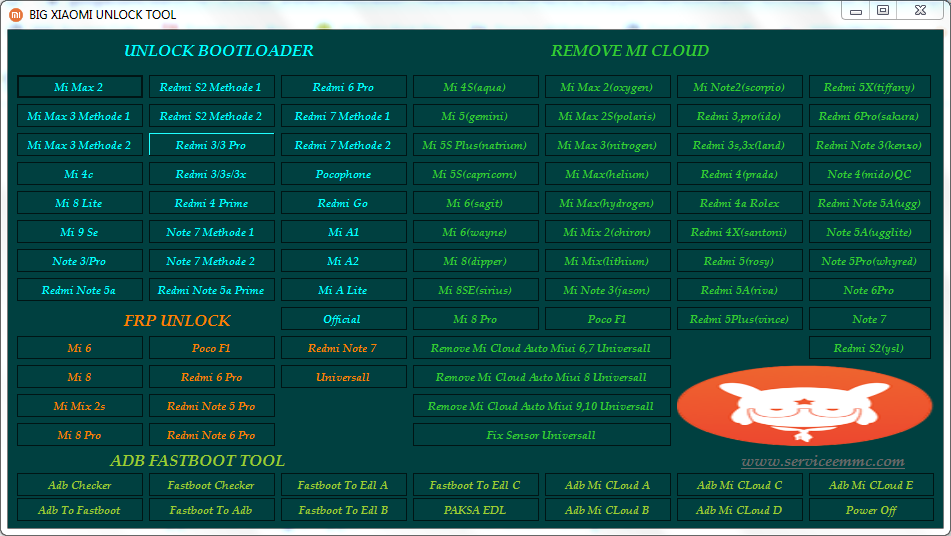Click Mi A Lite button
951x536 pixels.
point(344,290)
